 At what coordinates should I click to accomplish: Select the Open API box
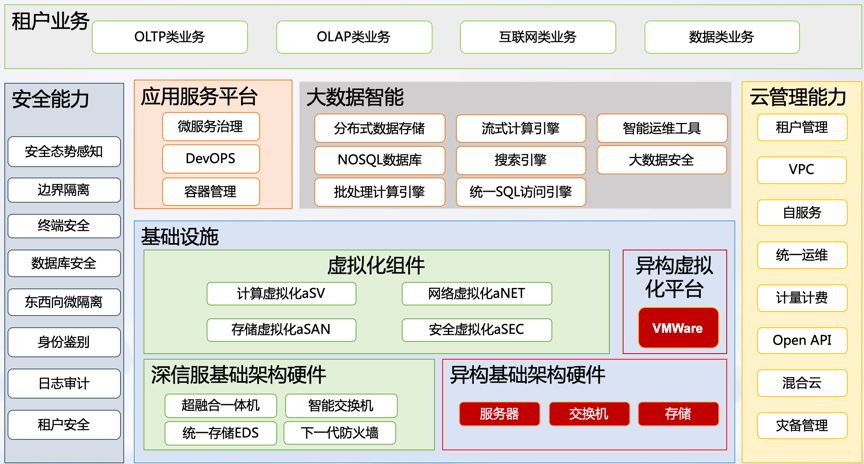pos(801,340)
